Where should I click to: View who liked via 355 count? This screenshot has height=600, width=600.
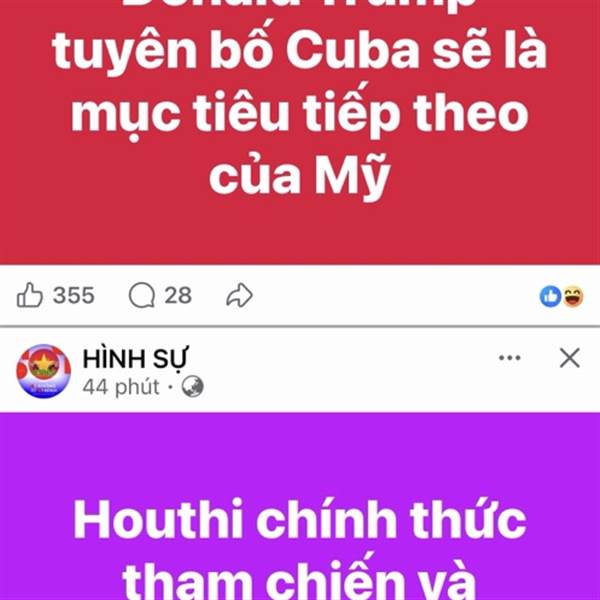(x=73, y=295)
